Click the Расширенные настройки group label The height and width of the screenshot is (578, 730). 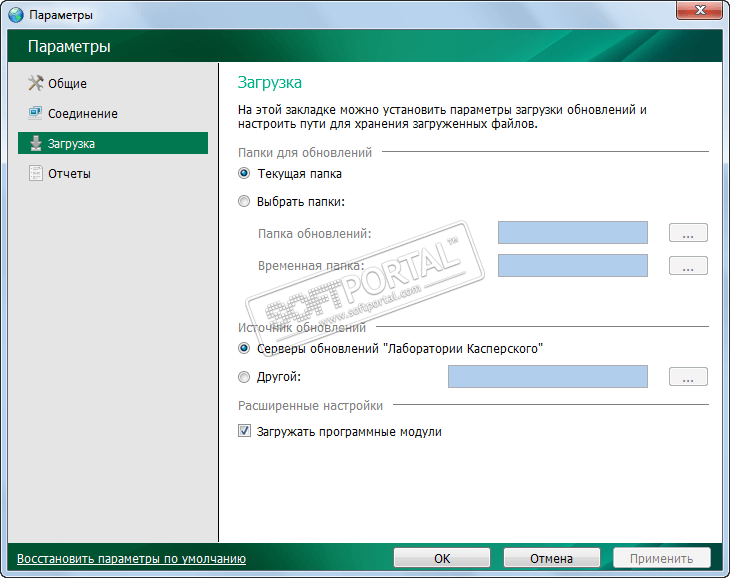point(311,406)
